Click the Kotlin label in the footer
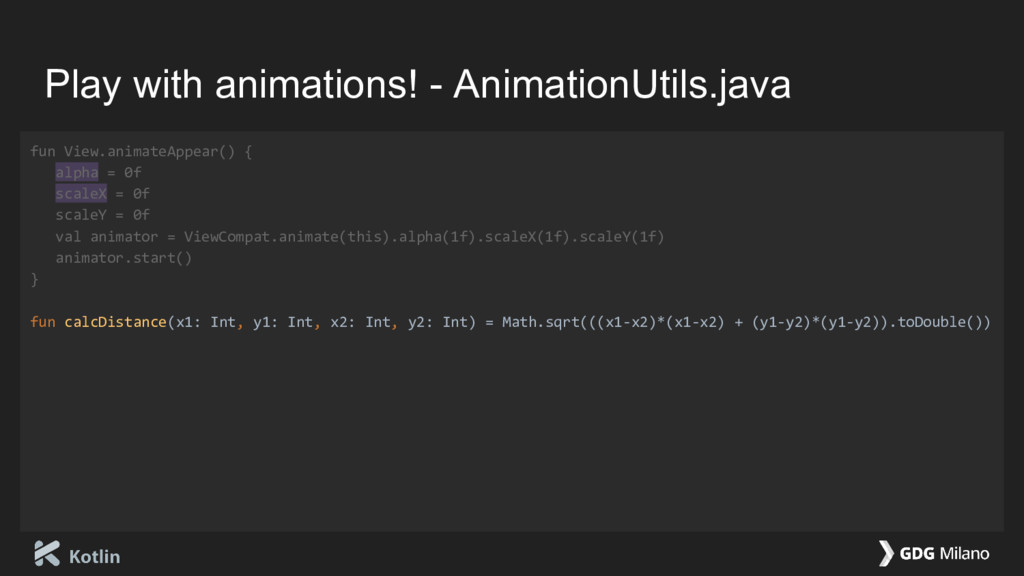Image resolution: width=1024 pixels, height=576 pixels. point(94,556)
